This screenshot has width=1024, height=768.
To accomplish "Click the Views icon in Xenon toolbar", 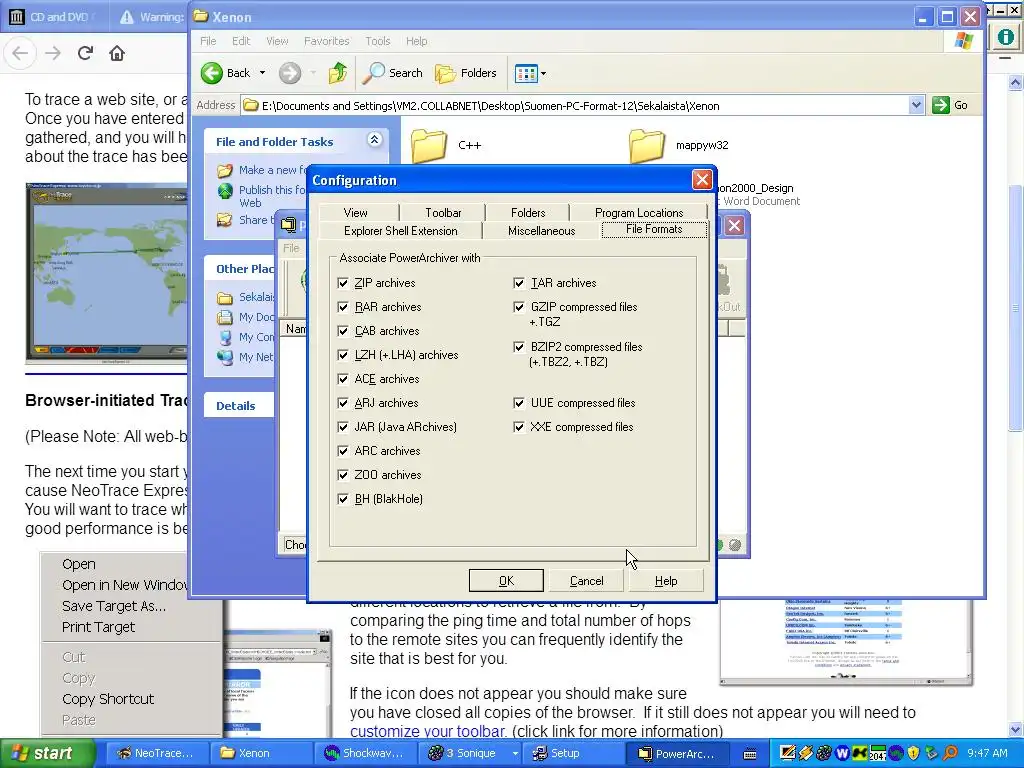I will click(x=526, y=73).
